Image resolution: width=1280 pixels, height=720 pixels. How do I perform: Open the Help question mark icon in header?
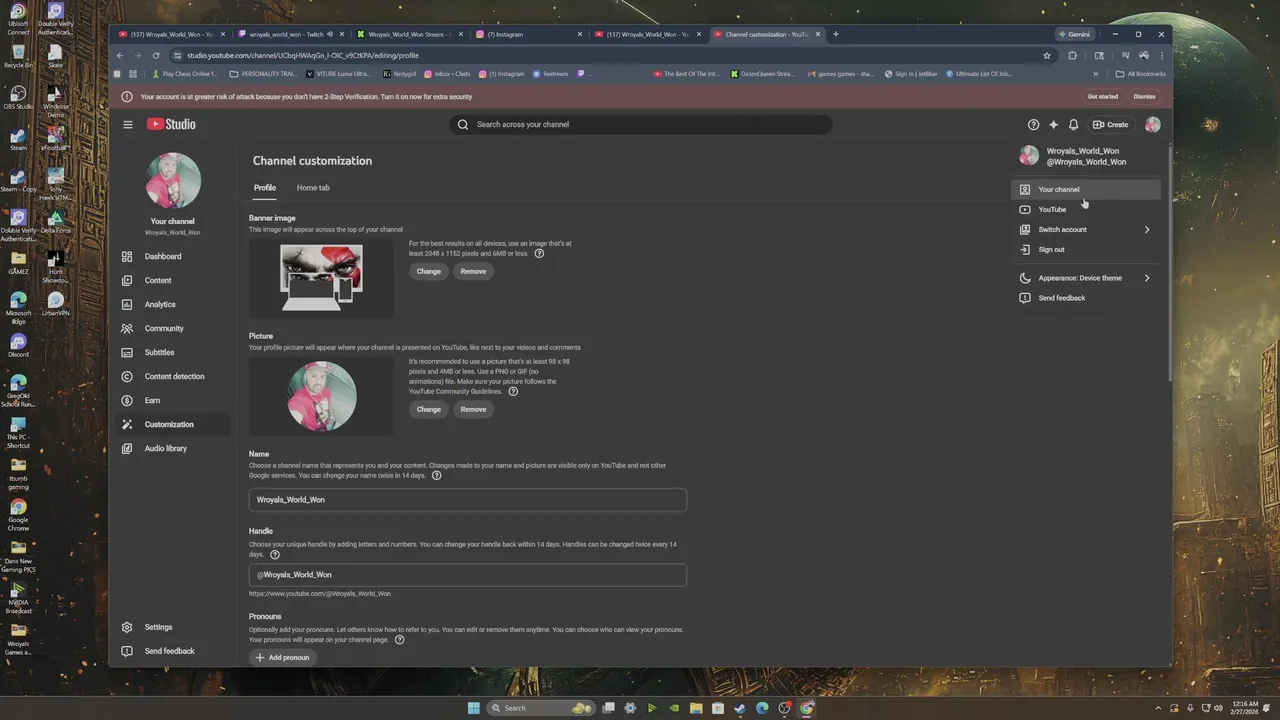[1033, 125]
